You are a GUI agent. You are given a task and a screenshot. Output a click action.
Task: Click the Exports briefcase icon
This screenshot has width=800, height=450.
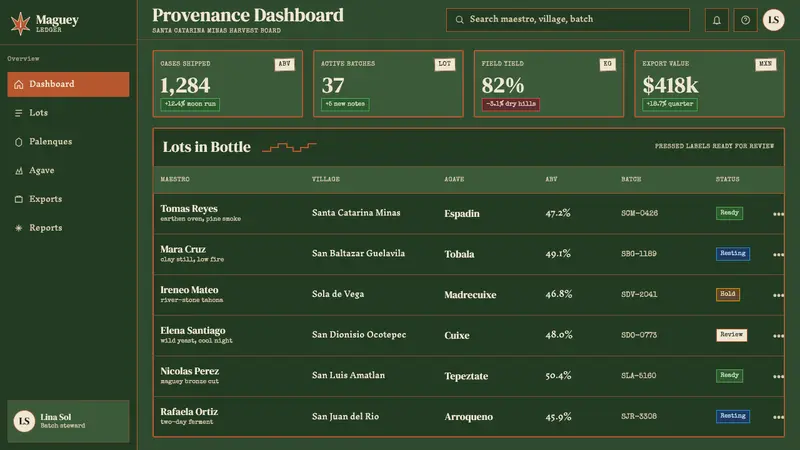pos(19,199)
